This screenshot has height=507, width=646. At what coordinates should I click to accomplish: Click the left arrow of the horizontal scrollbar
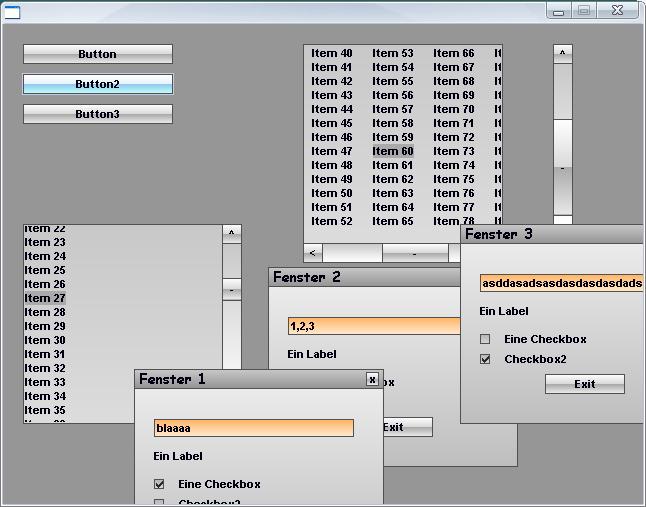(313, 253)
